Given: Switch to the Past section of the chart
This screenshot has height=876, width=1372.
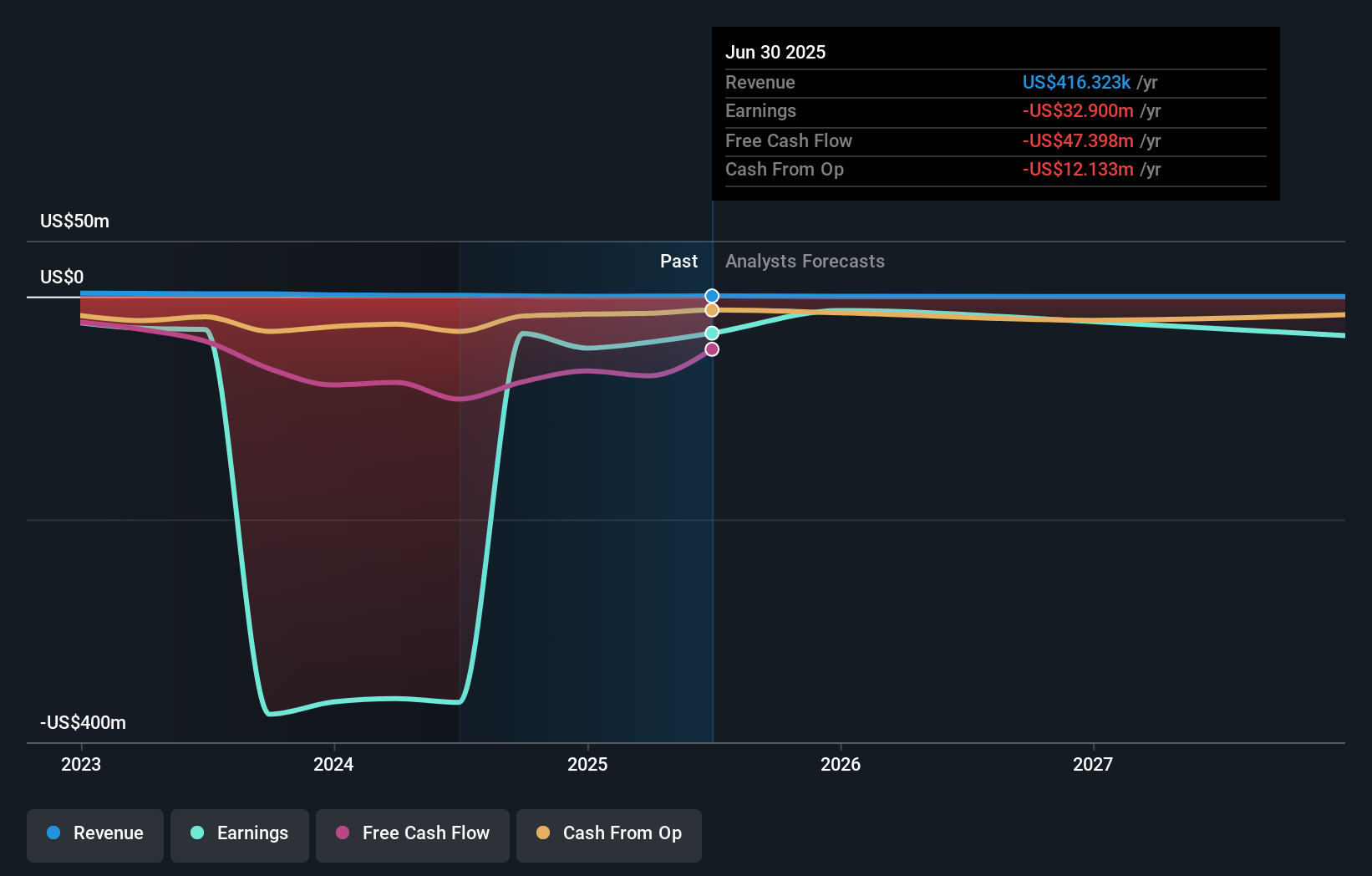Looking at the screenshot, I should 678,262.
